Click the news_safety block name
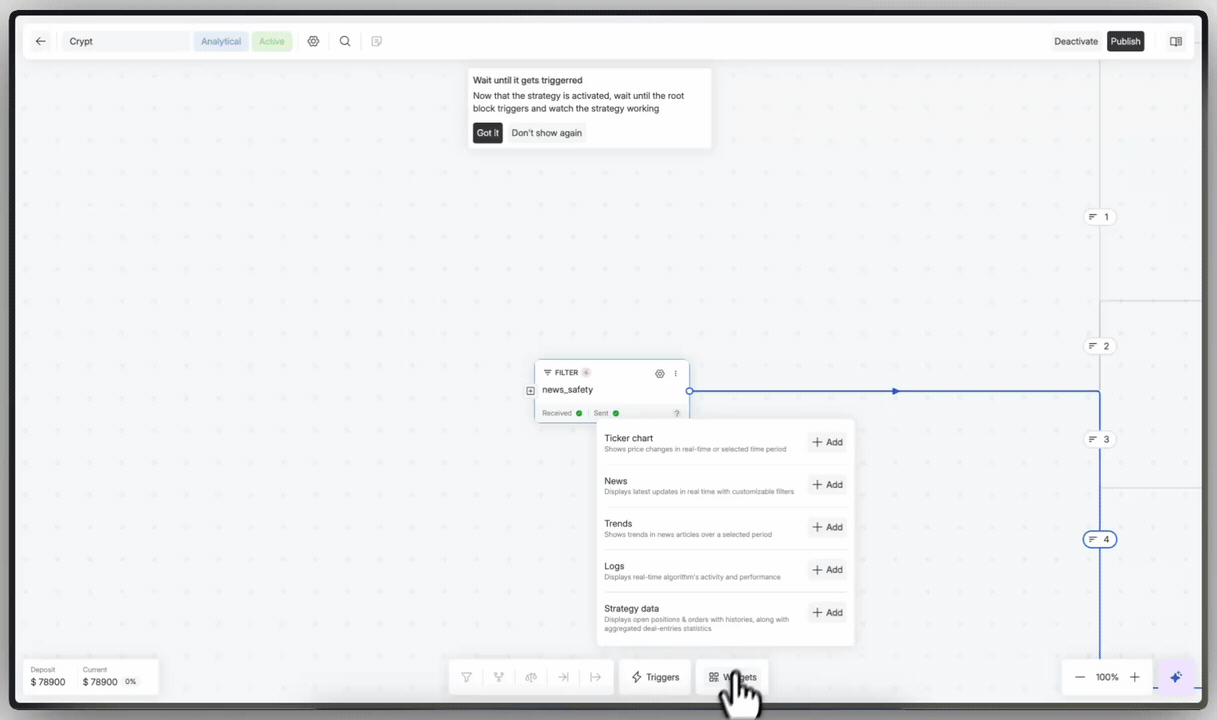Image resolution: width=1217 pixels, height=720 pixels. tap(567, 390)
